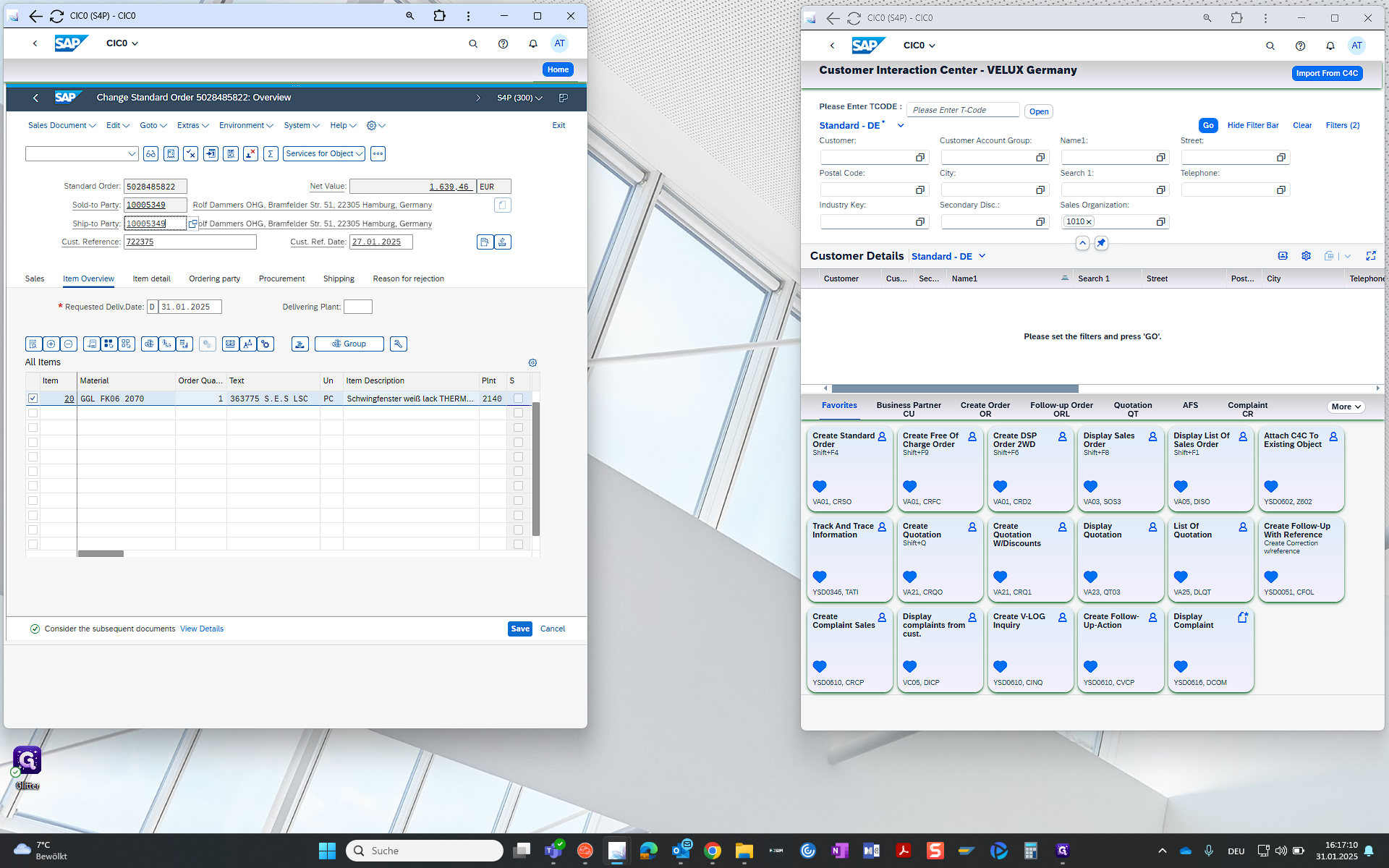Click the Go button in filter bar

click(x=1208, y=126)
